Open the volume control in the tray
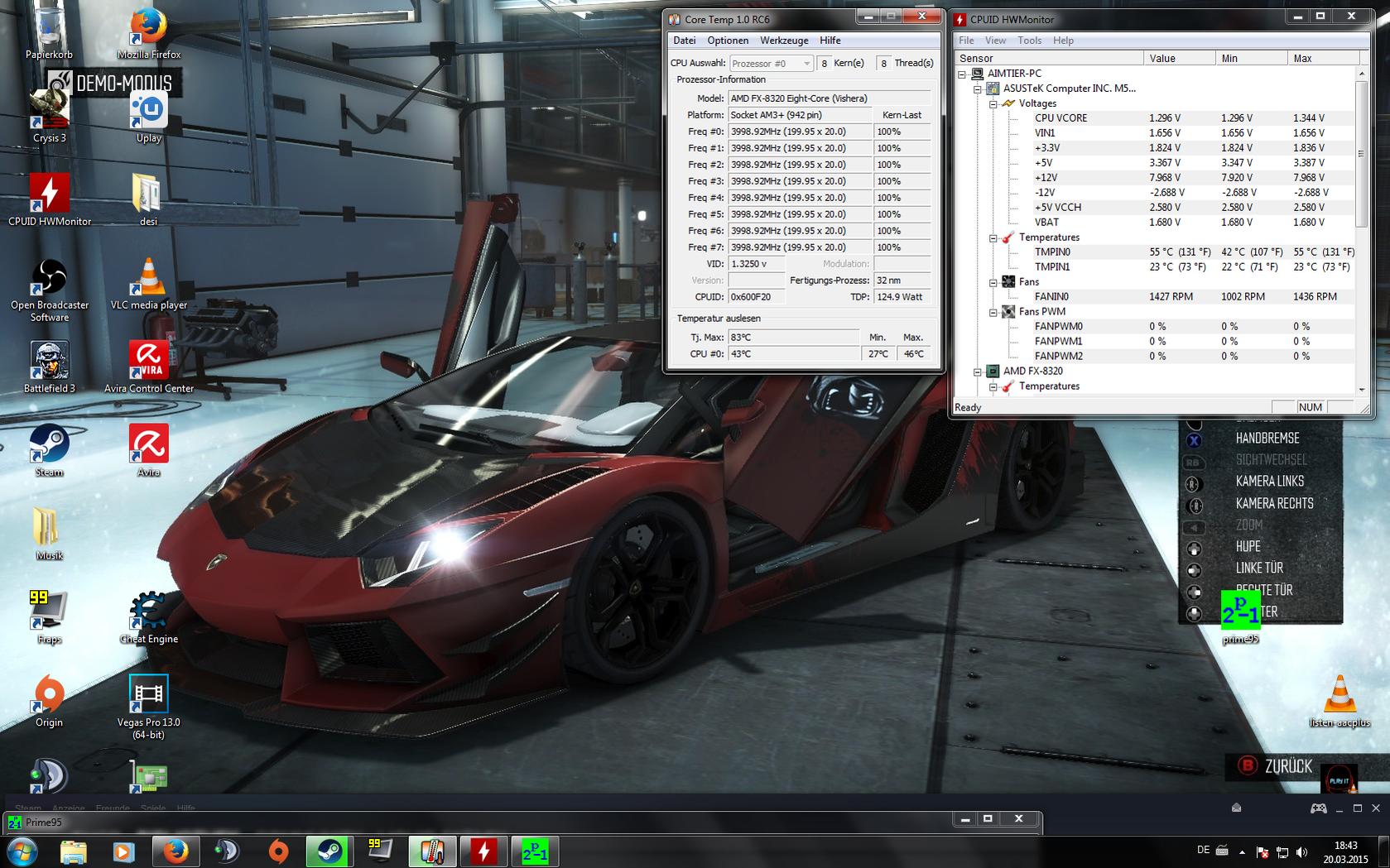The image size is (1390, 868). coord(1301,852)
